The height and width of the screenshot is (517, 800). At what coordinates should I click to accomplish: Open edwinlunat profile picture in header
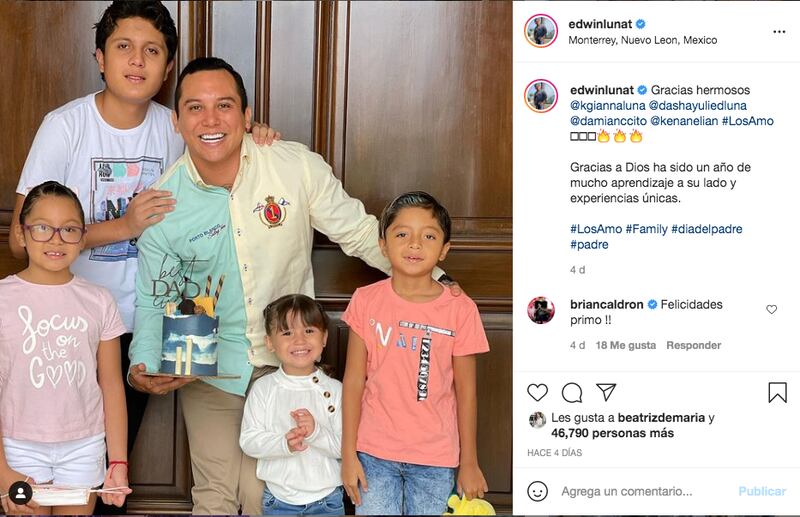tap(540, 31)
